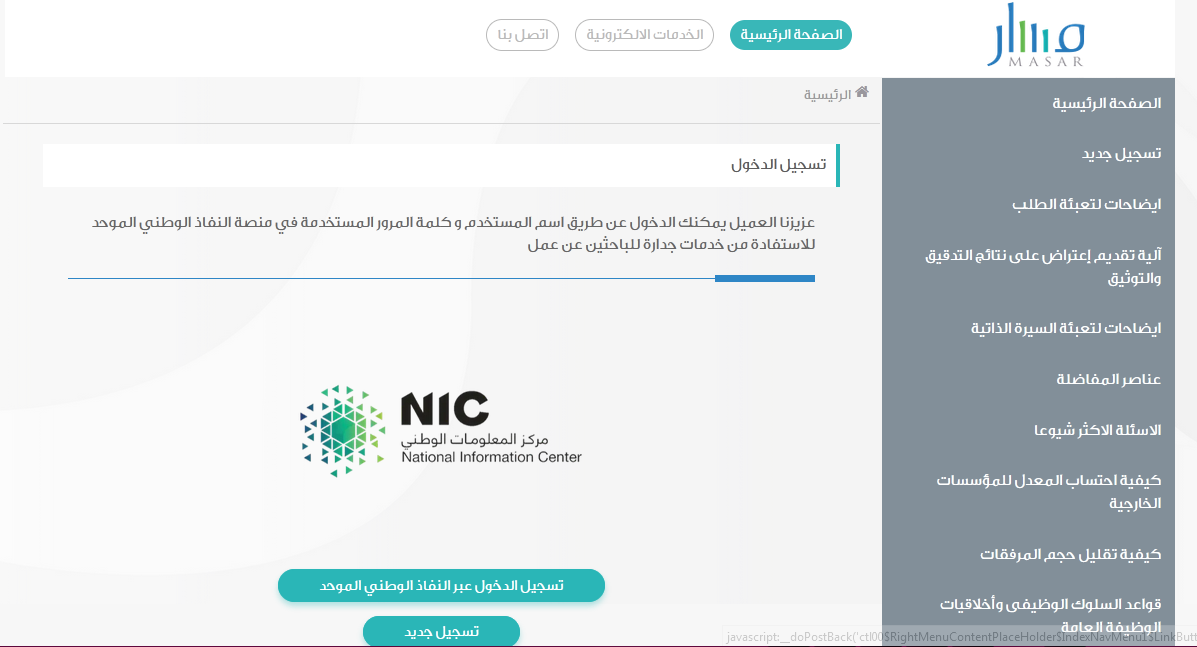The height and width of the screenshot is (647, 1197).
Task: Open ايضاحات لتعبئة السيرة الذاتية sidebar item
Action: (1066, 328)
